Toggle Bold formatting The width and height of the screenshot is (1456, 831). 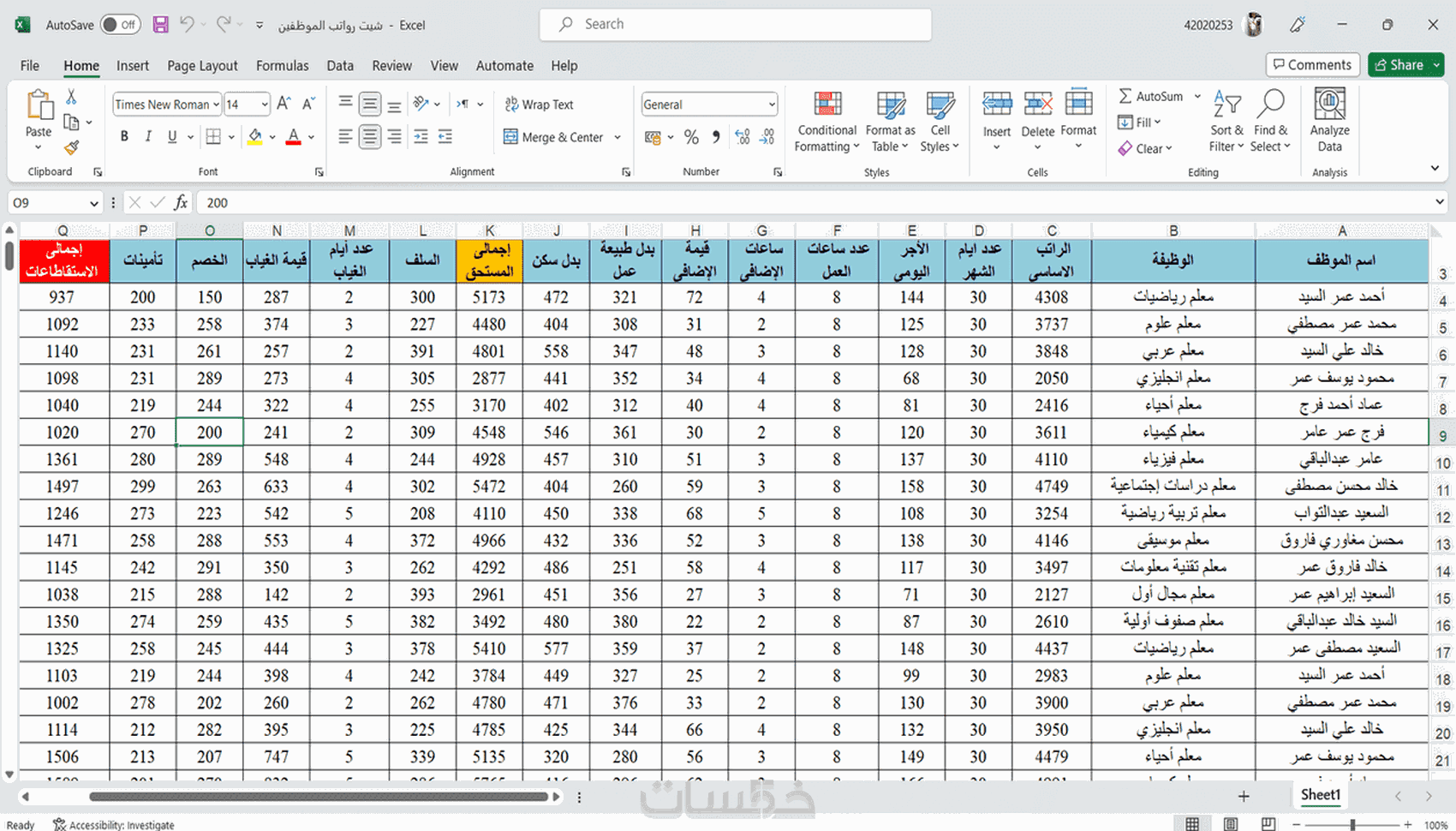click(x=125, y=137)
